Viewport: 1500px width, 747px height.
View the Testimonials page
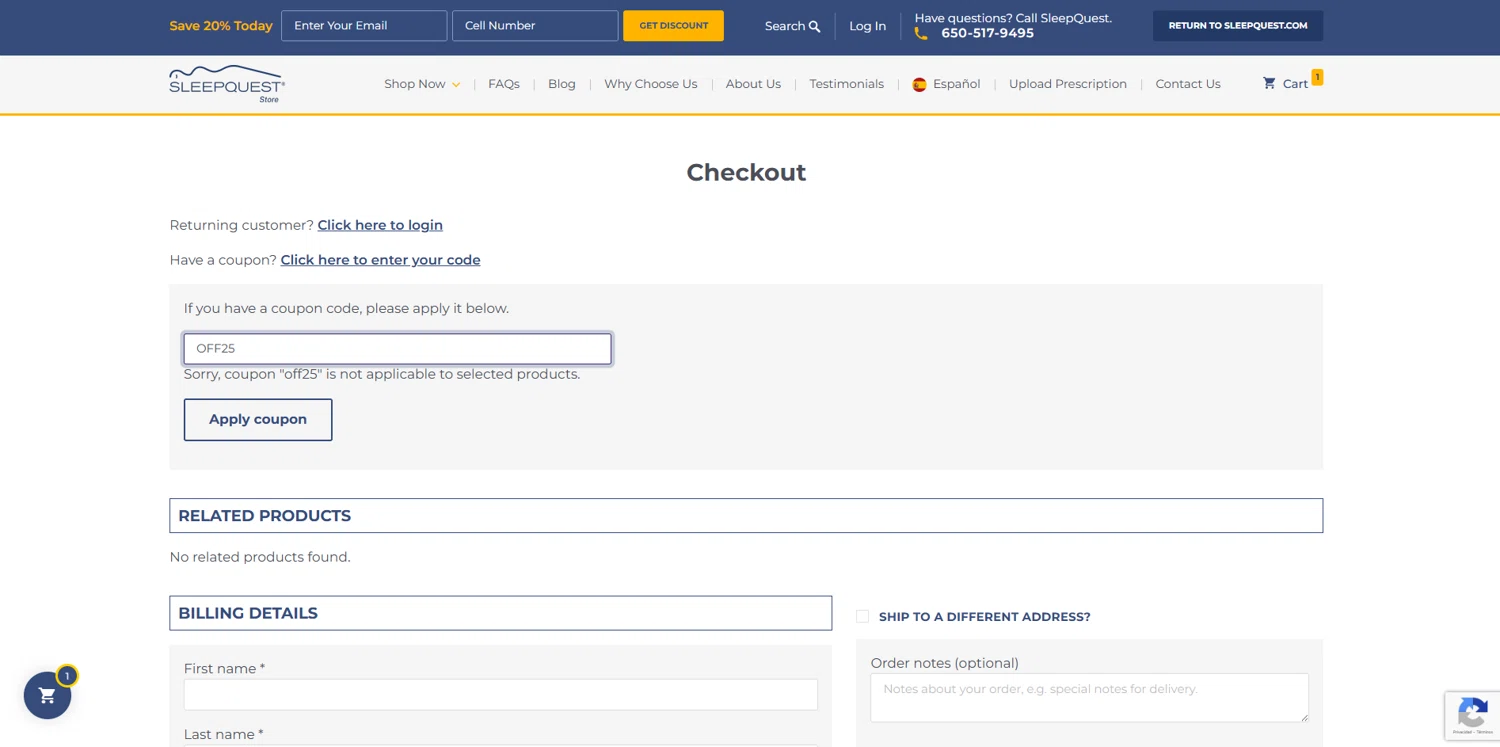click(846, 84)
